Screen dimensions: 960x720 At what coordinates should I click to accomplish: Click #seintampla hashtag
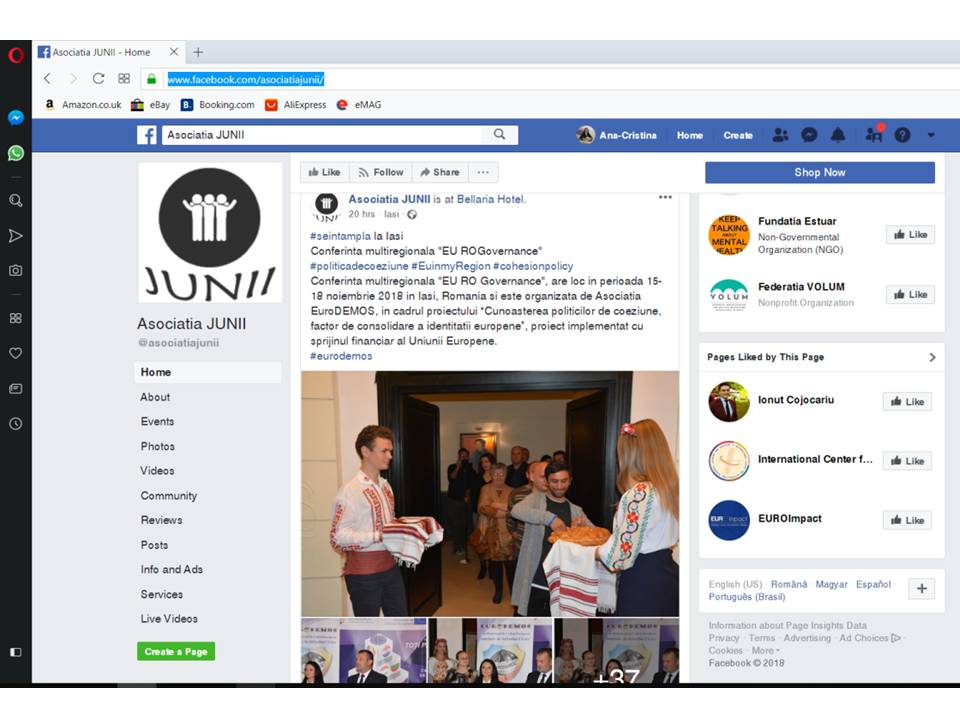pos(340,236)
